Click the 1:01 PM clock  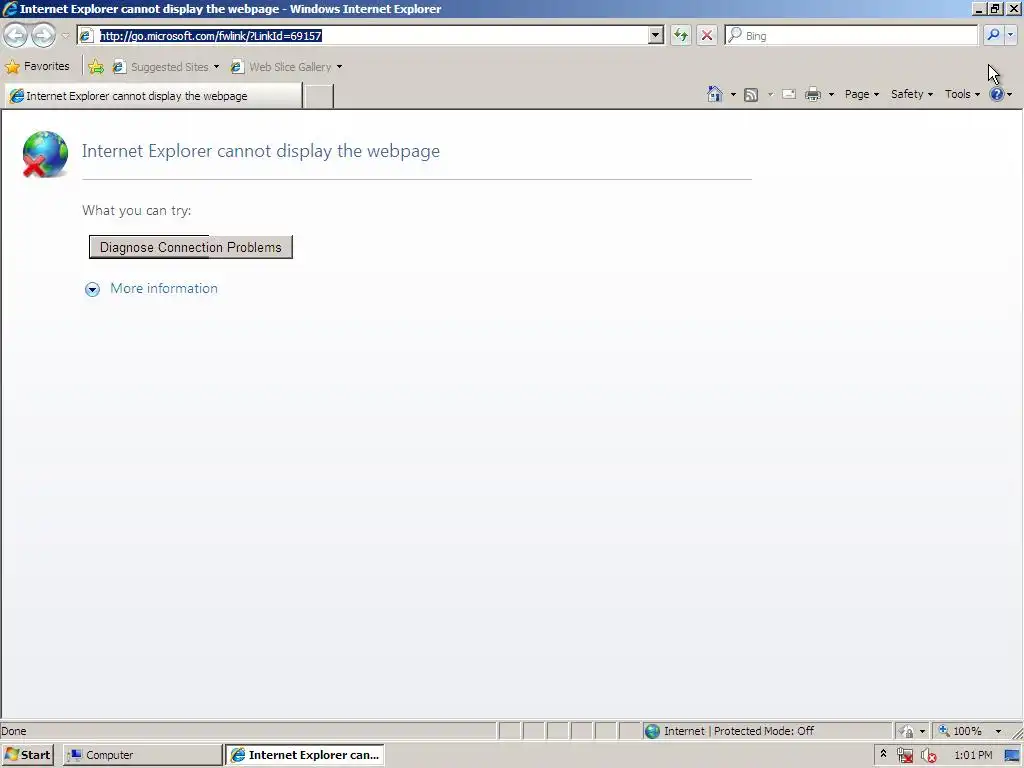973,755
